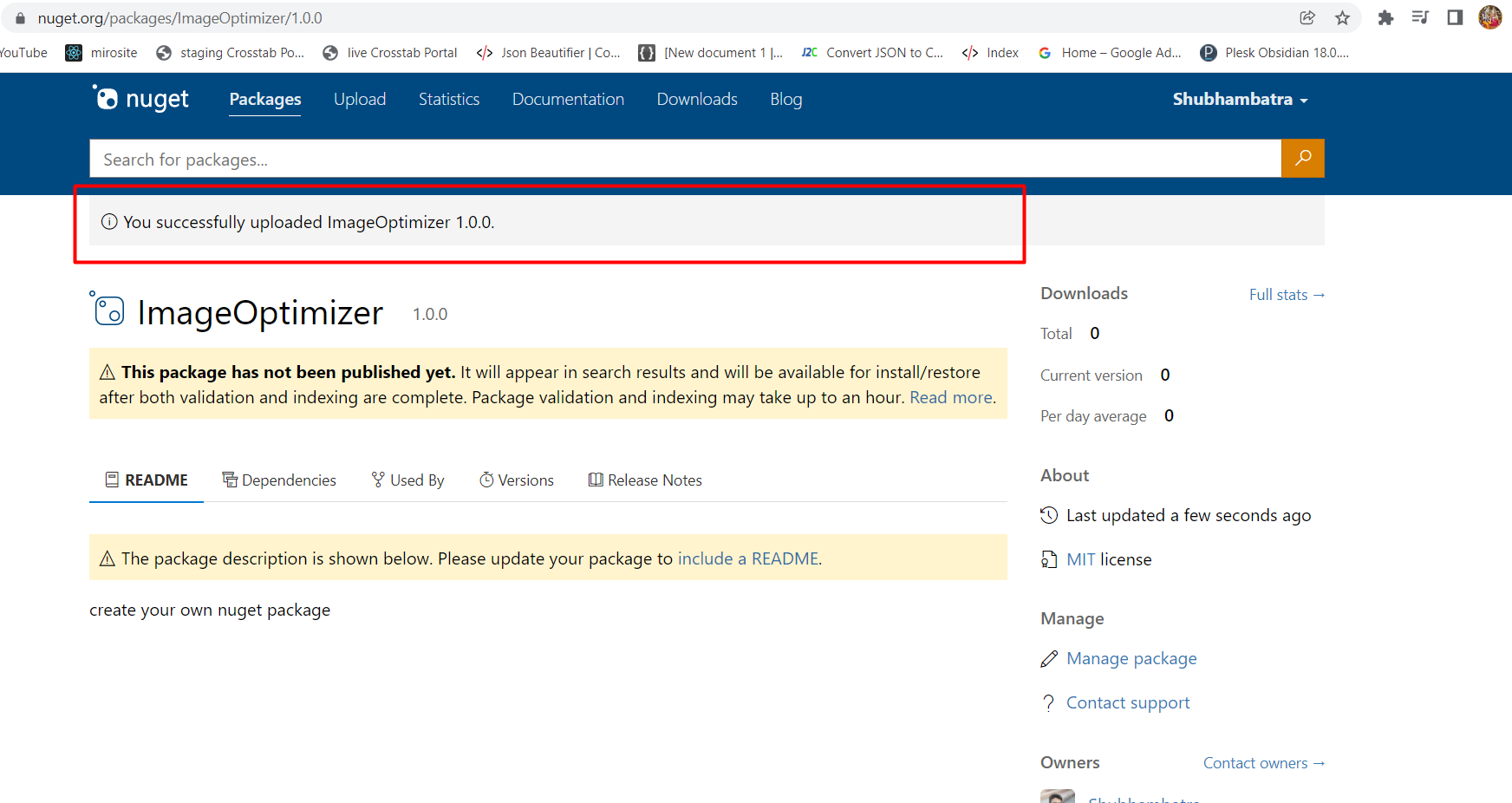The width and height of the screenshot is (1512, 803).
Task: Click the history clock icon beside Last updated
Action: click(1049, 515)
